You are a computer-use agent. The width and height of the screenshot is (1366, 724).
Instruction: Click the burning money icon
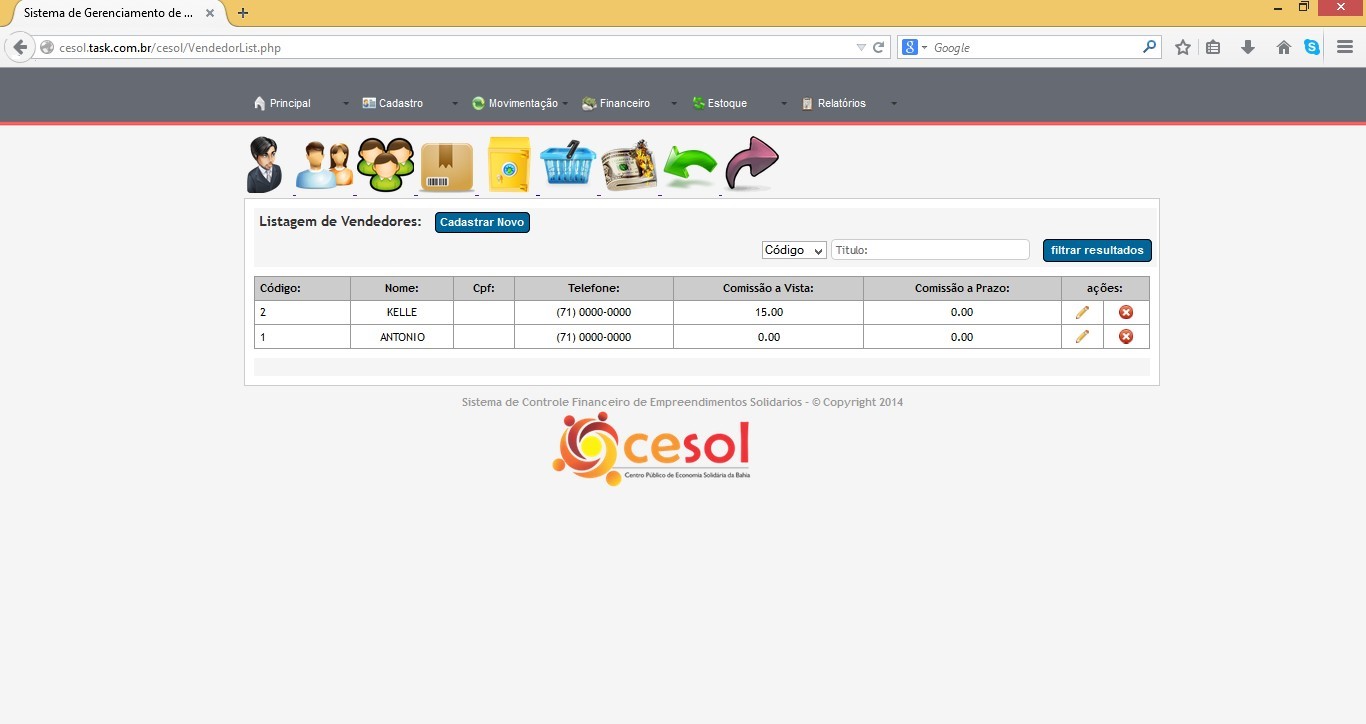pos(629,165)
